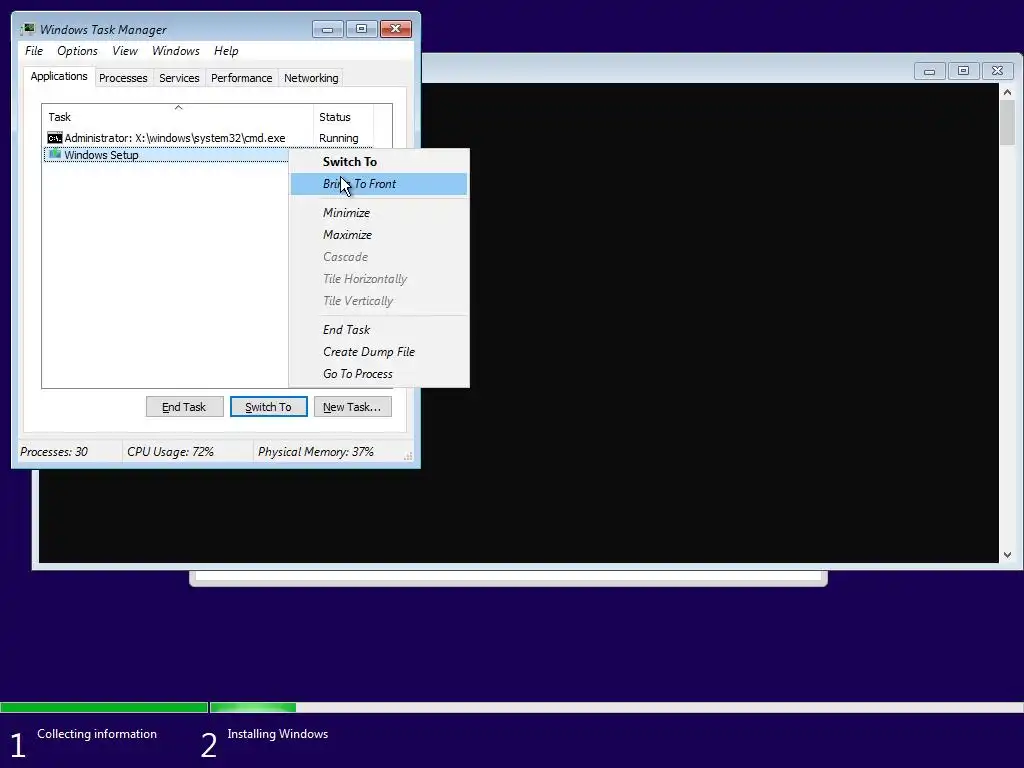The height and width of the screenshot is (768, 1024).
Task: Click the Running status of cmd.exe
Action: click(338, 138)
